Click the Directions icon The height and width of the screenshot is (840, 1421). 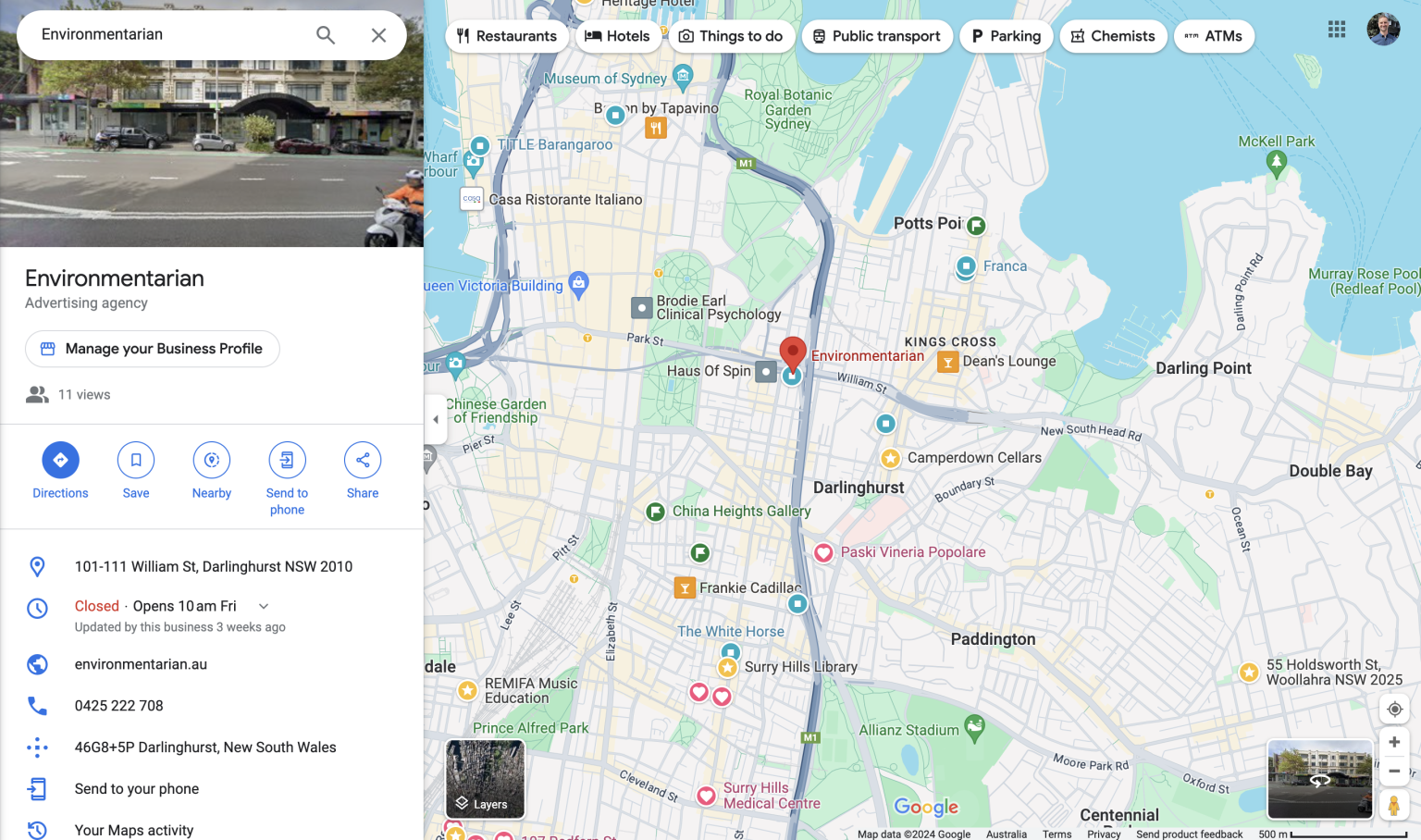[60, 460]
